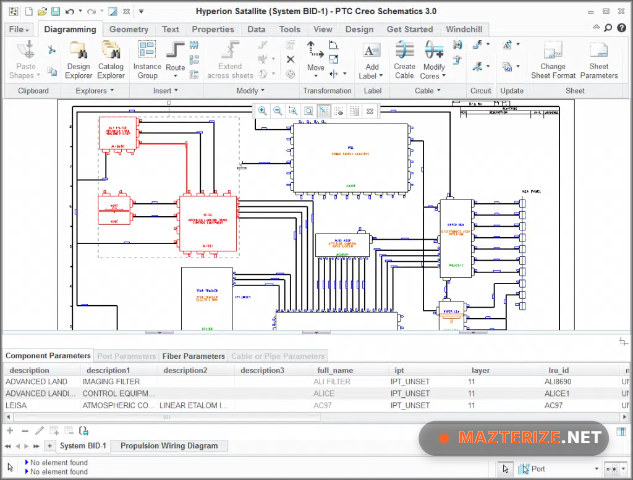The image size is (633, 480).
Task: Open the Undo history dropdown arrow
Action: pyautogui.click(x=80, y=11)
